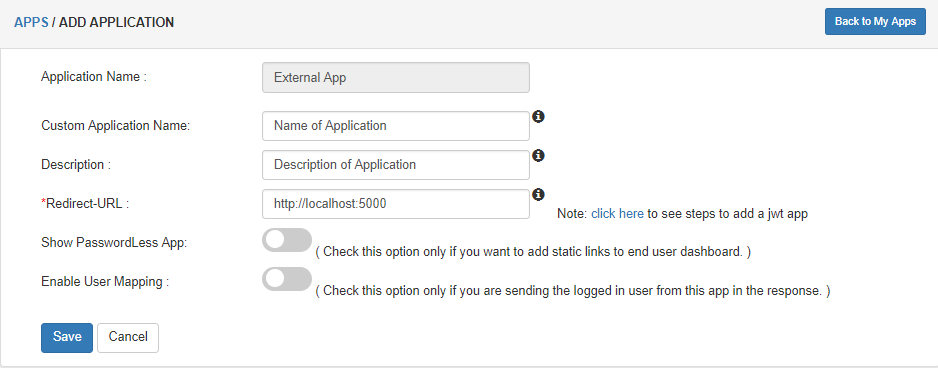Image resolution: width=938 pixels, height=368 pixels.
Task: Select the Redirect-URL input with localhost:5000
Action: click(x=395, y=203)
